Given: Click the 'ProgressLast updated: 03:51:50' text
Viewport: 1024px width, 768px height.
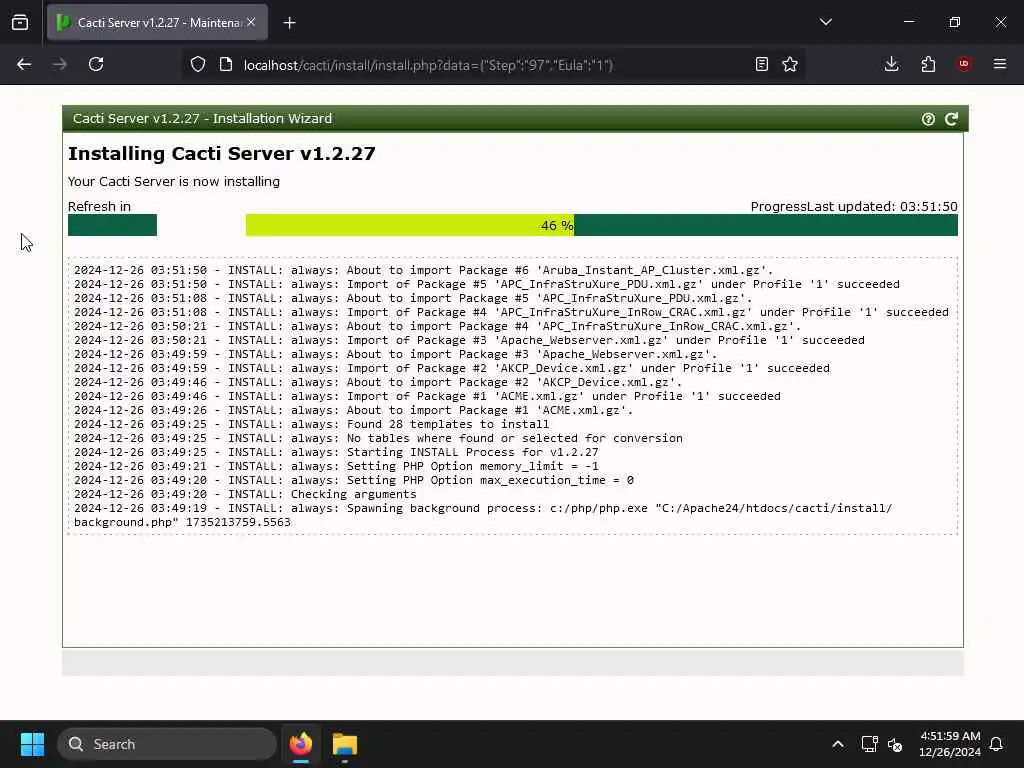Looking at the screenshot, I should (x=854, y=206).
